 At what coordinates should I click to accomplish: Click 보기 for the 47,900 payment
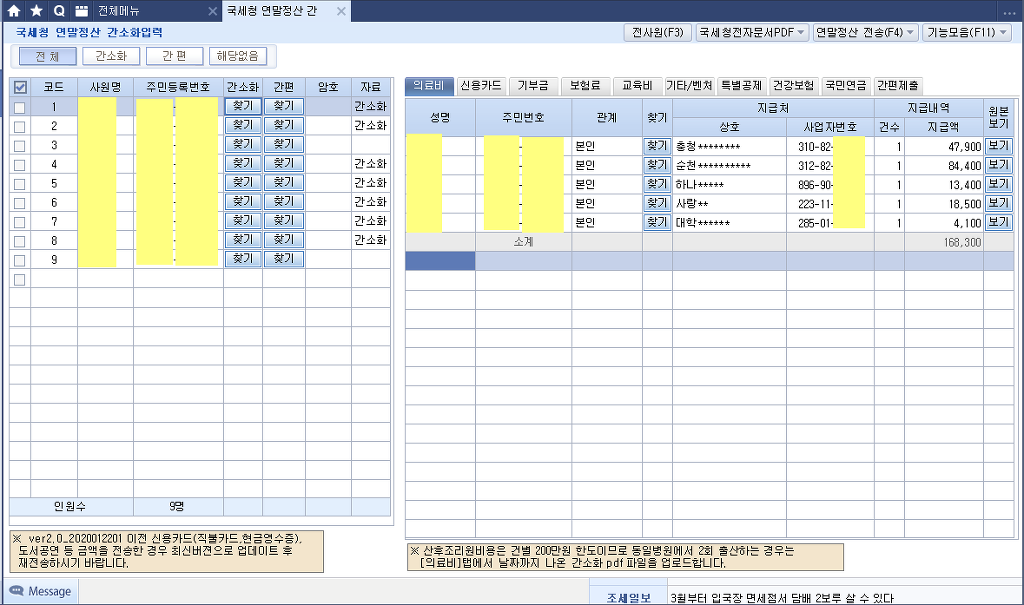click(x=999, y=146)
